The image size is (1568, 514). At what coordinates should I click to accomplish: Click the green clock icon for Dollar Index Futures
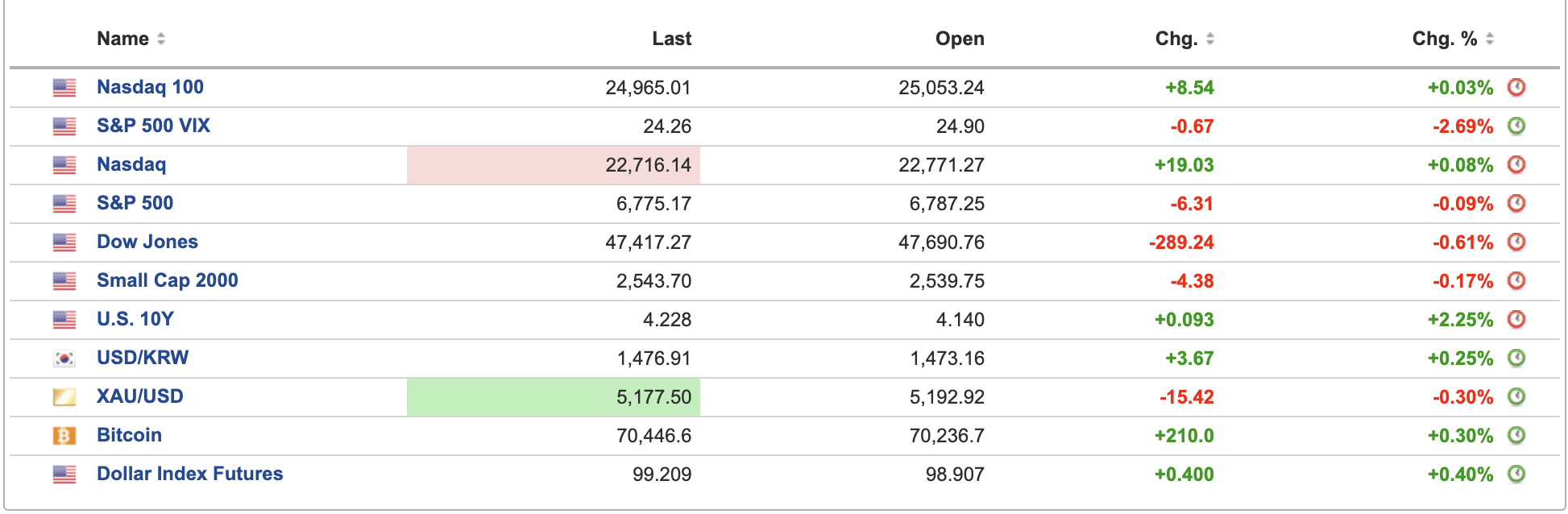click(1516, 474)
